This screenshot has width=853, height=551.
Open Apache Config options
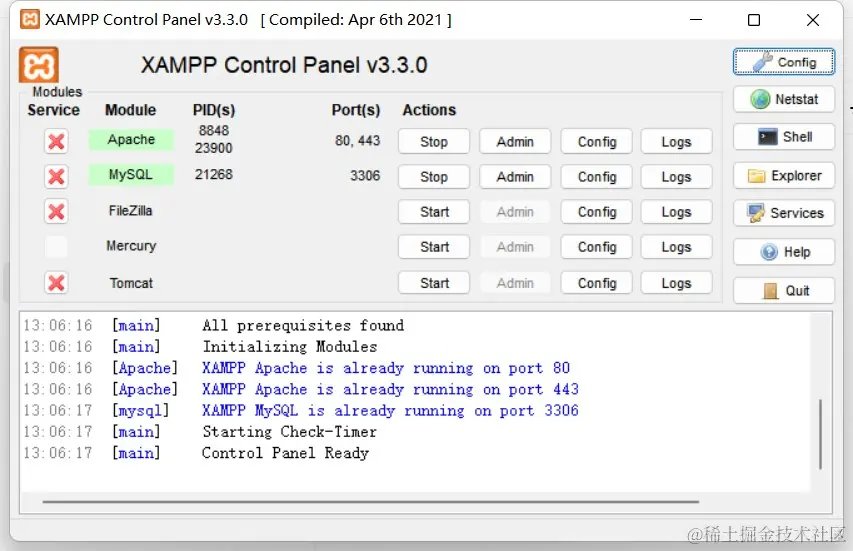(597, 141)
